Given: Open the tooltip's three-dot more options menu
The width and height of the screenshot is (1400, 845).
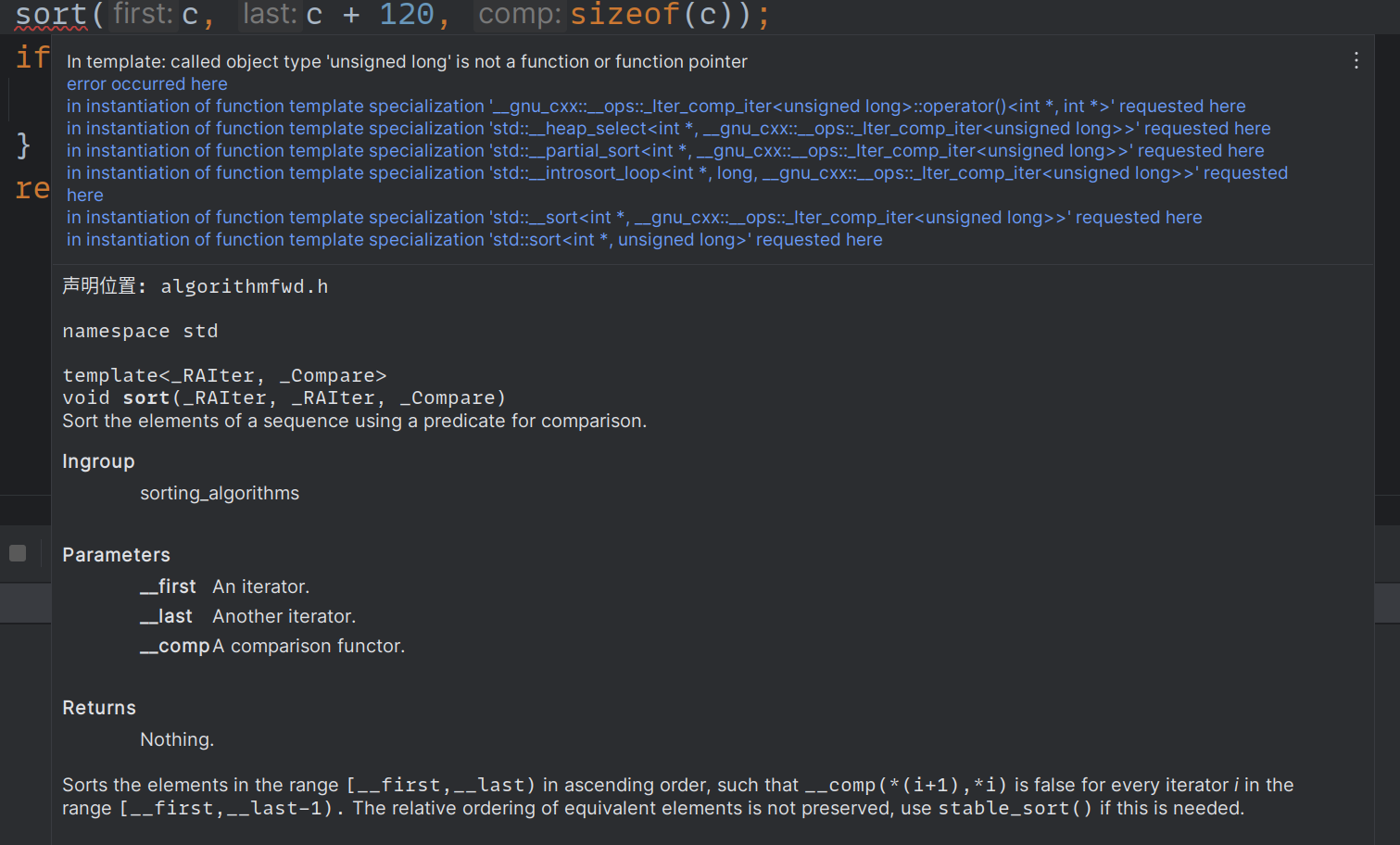Looking at the screenshot, I should (1356, 60).
